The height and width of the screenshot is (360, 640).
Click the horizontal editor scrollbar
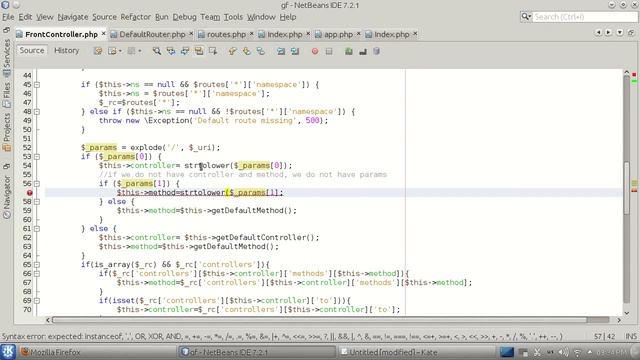coord(319,320)
